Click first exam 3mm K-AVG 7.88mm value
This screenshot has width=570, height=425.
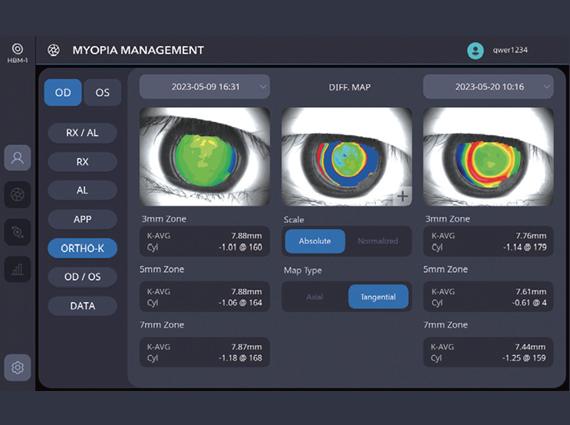click(246, 236)
